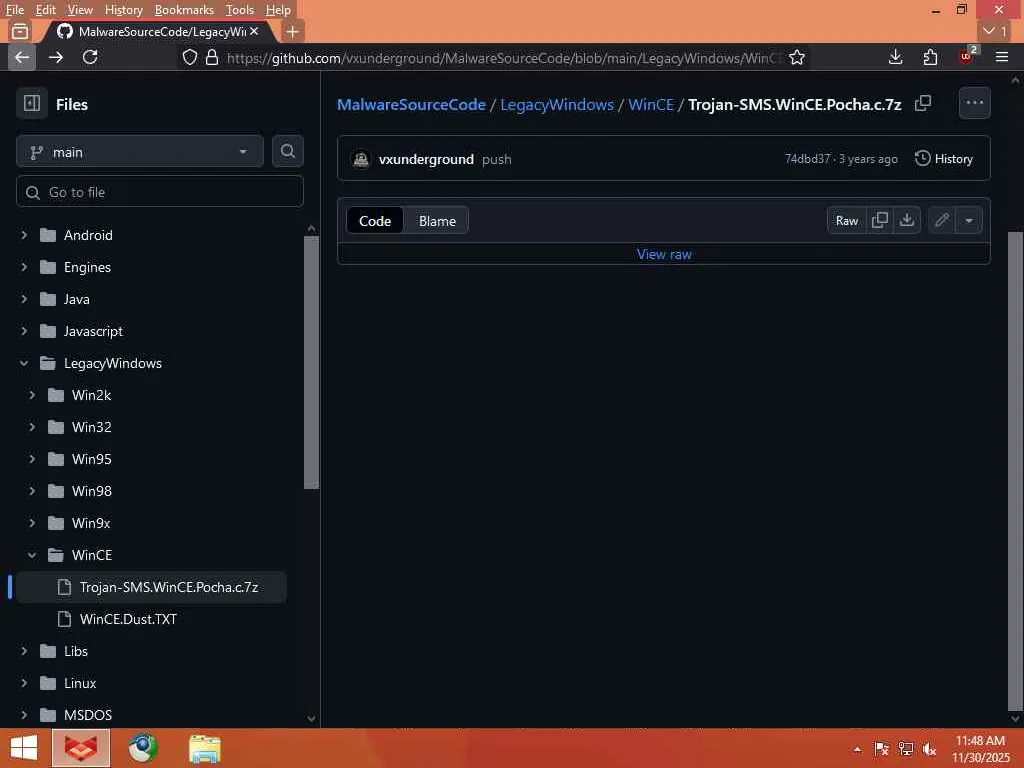Expand the Win98 folder chevron
Image resolution: width=1024 pixels, height=768 pixels.
[32, 490]
